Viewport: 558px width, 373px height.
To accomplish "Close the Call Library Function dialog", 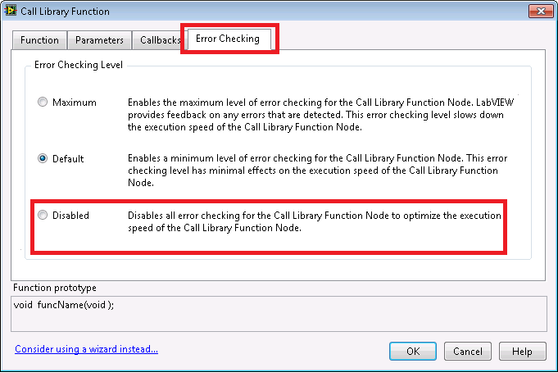I will pos(540,11).
